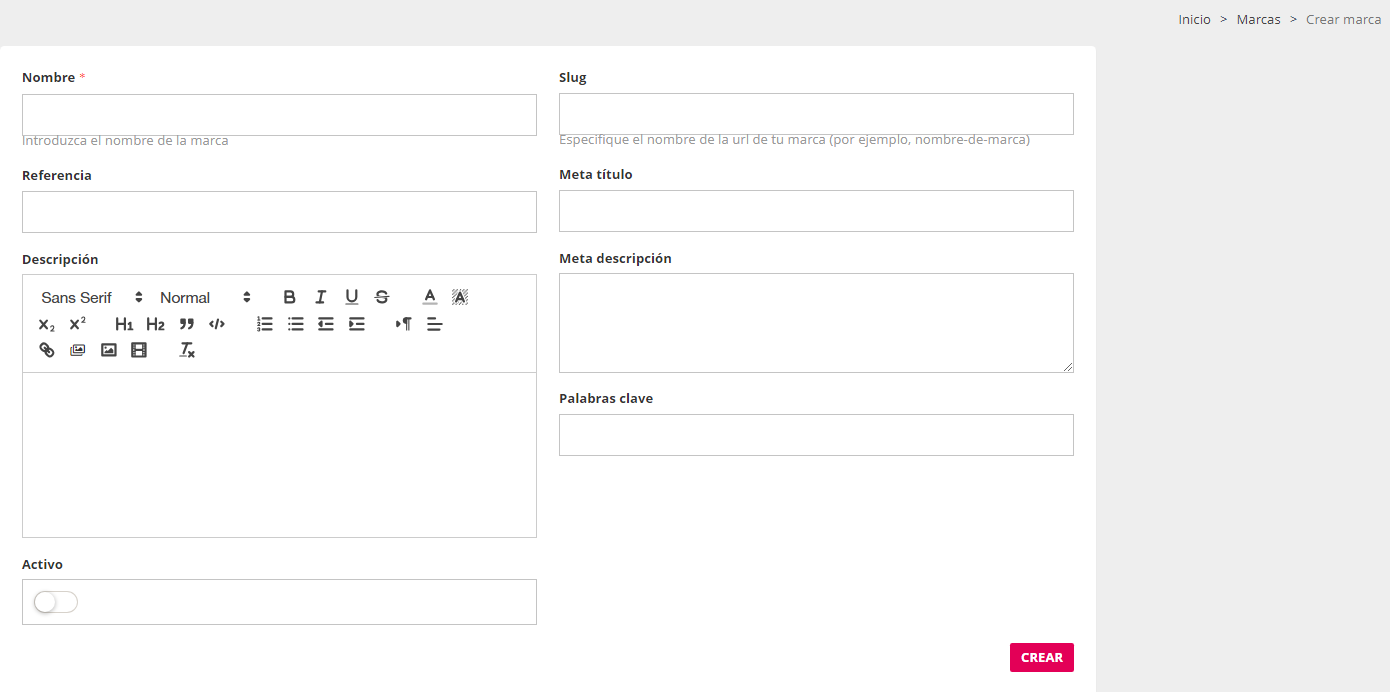Viewport: 1390px width, 692px height.
Task: Insert a code block in the editor
Action: point(217,324)
